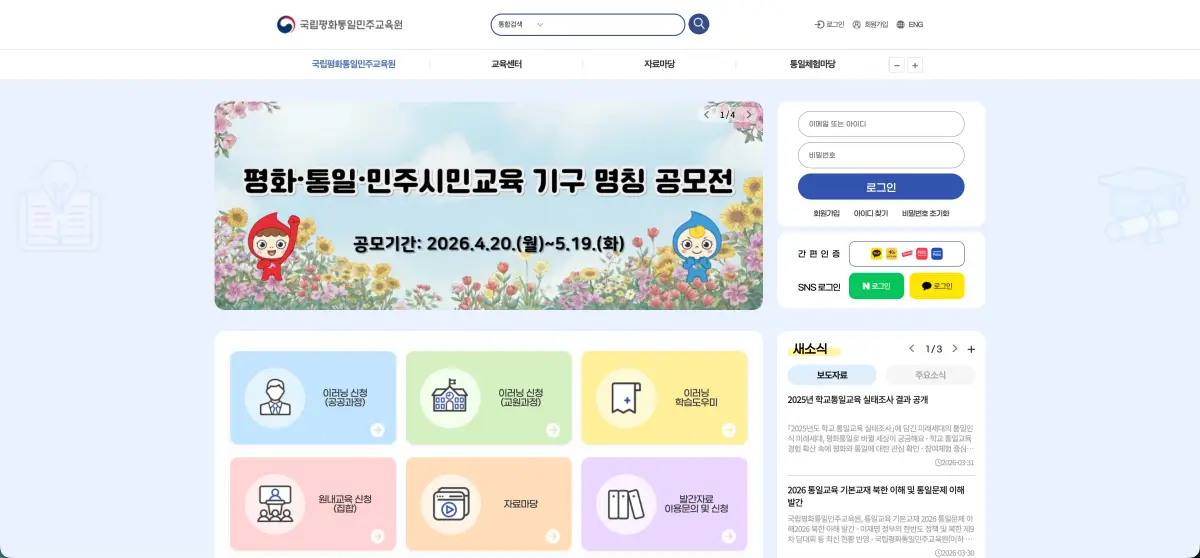
Task: Click the Kakao 로그인 yellow button
Action: click(x=937, y=286)
